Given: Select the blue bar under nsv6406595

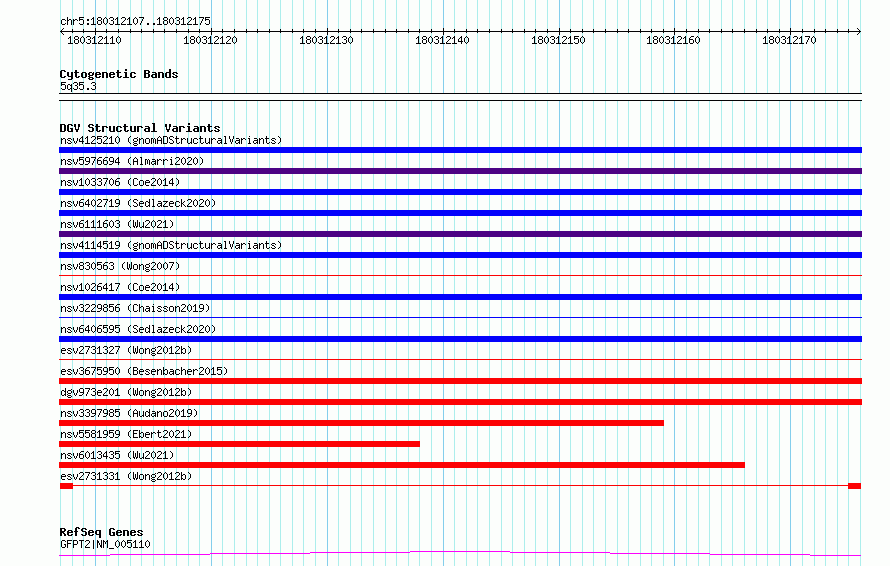Looking at the screenshot, I should tap(460, 339).
